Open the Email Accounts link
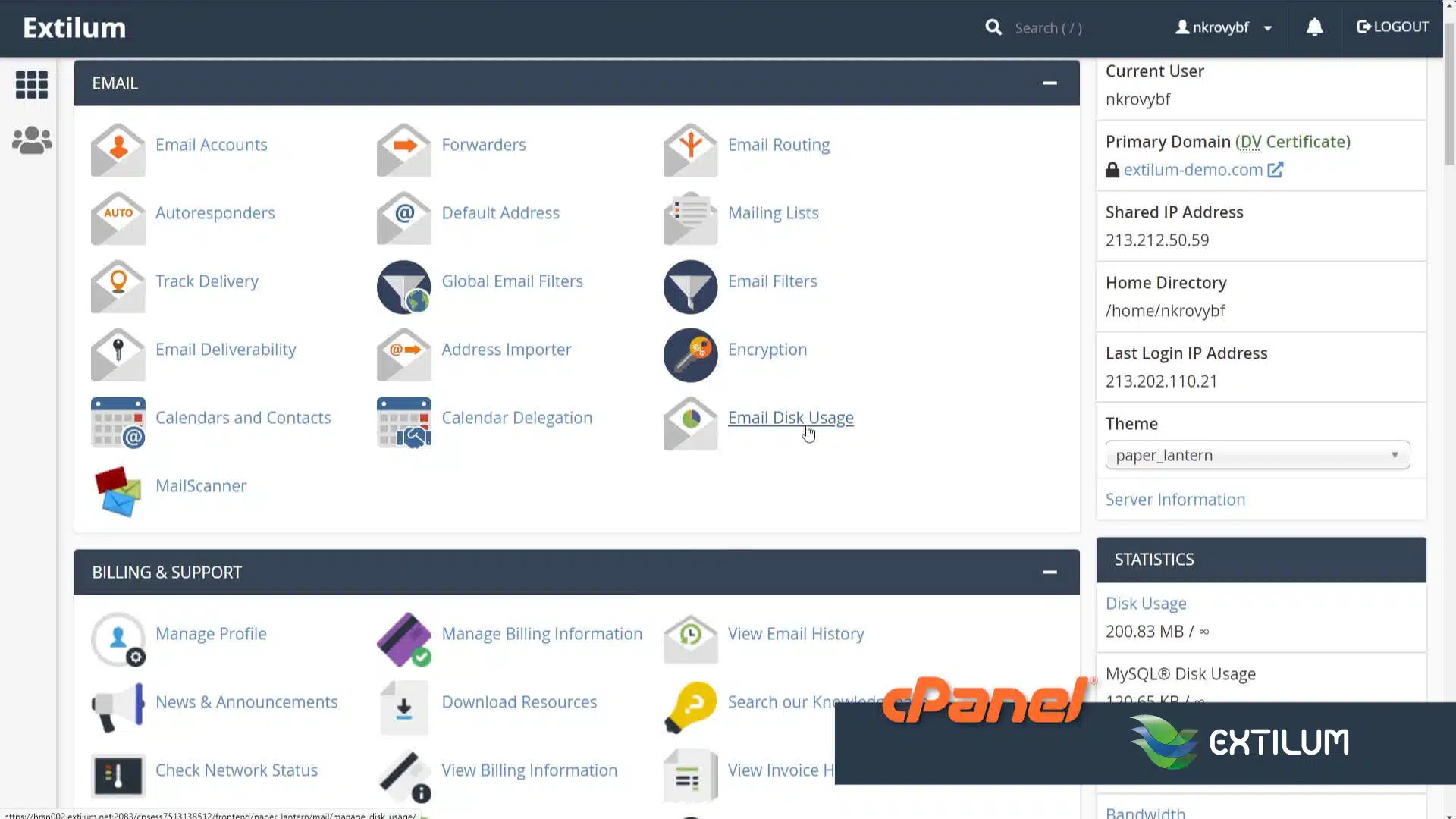This screenshot has height=819, width=1456. coord(211,145)
